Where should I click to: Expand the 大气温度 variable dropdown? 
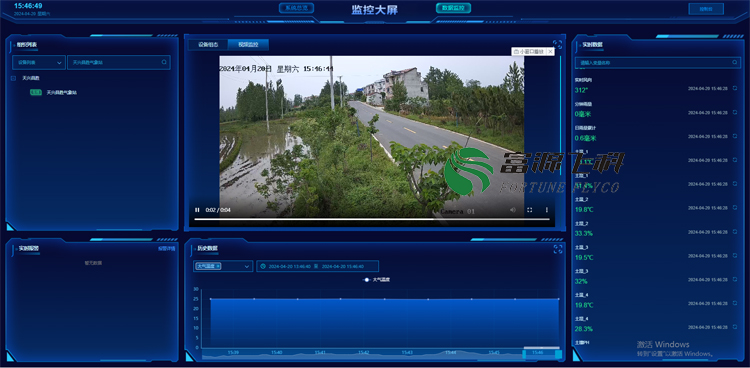(223, 266)
